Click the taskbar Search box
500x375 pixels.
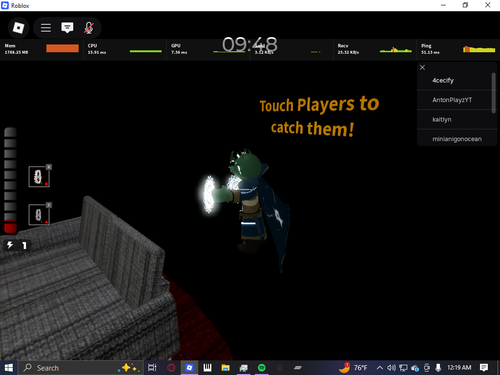click(x=81, y=368)
